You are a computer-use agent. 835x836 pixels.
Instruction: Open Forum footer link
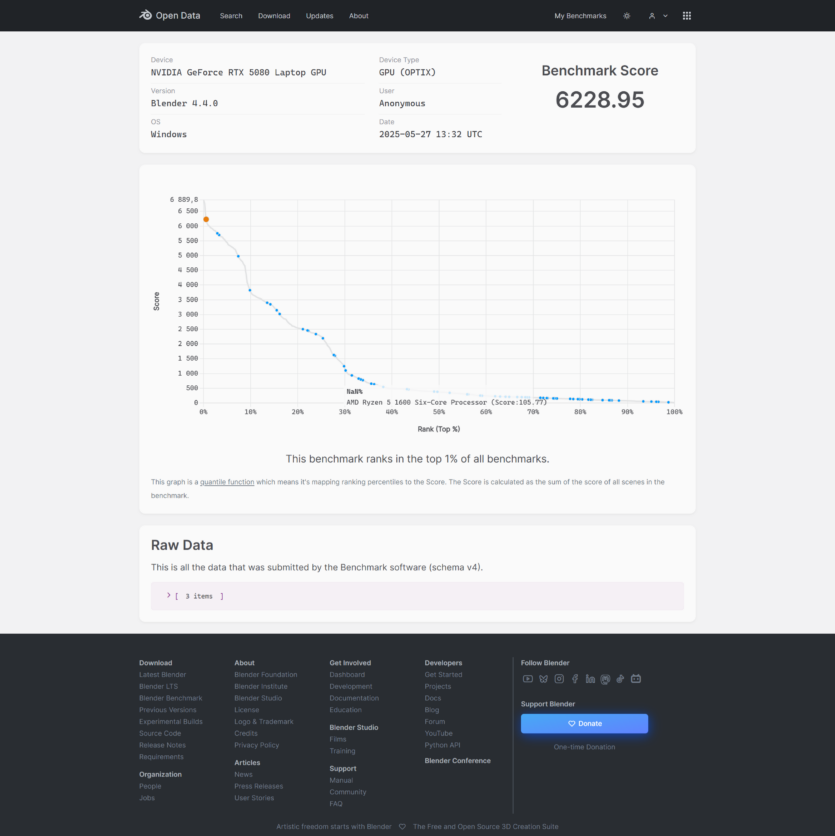tap(435, 721)
